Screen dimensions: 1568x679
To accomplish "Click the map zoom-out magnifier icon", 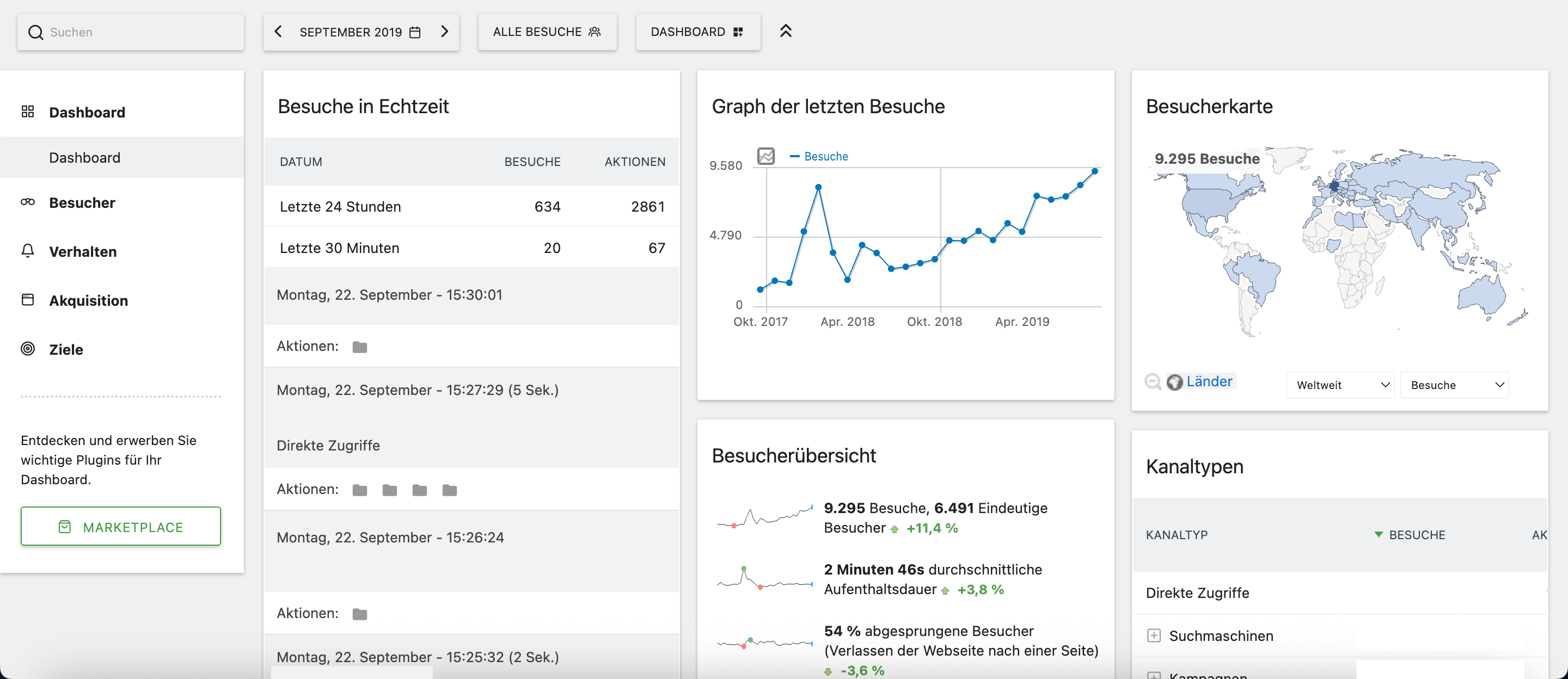I will coord(1152,381).
